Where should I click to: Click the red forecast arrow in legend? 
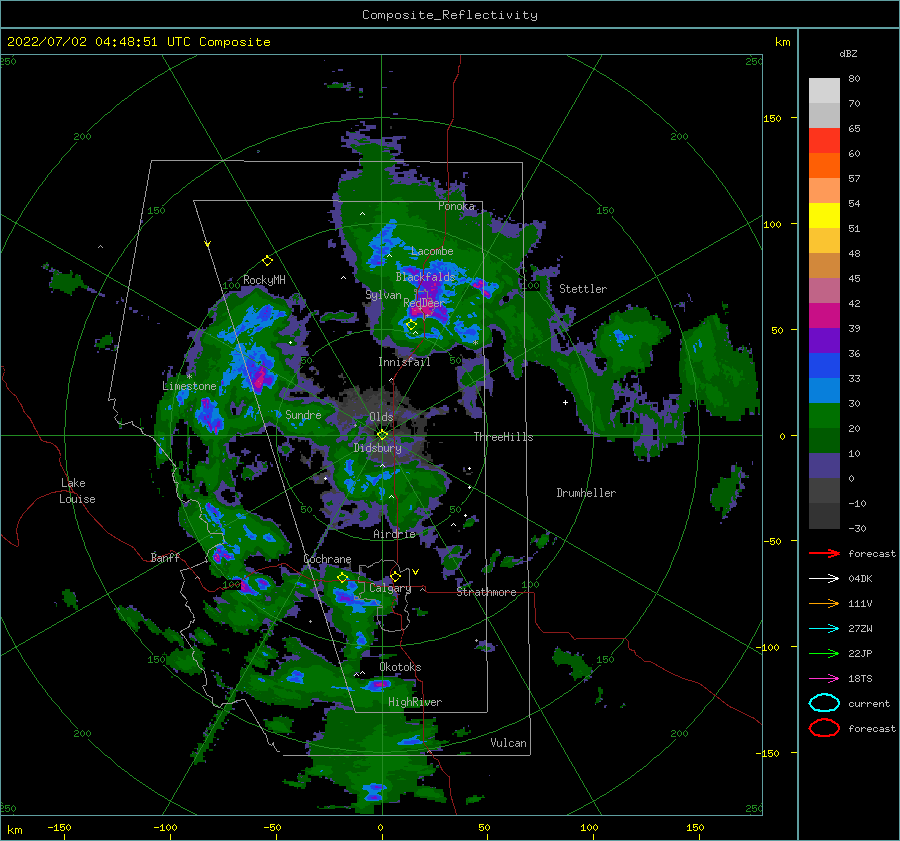click(824, 553)
